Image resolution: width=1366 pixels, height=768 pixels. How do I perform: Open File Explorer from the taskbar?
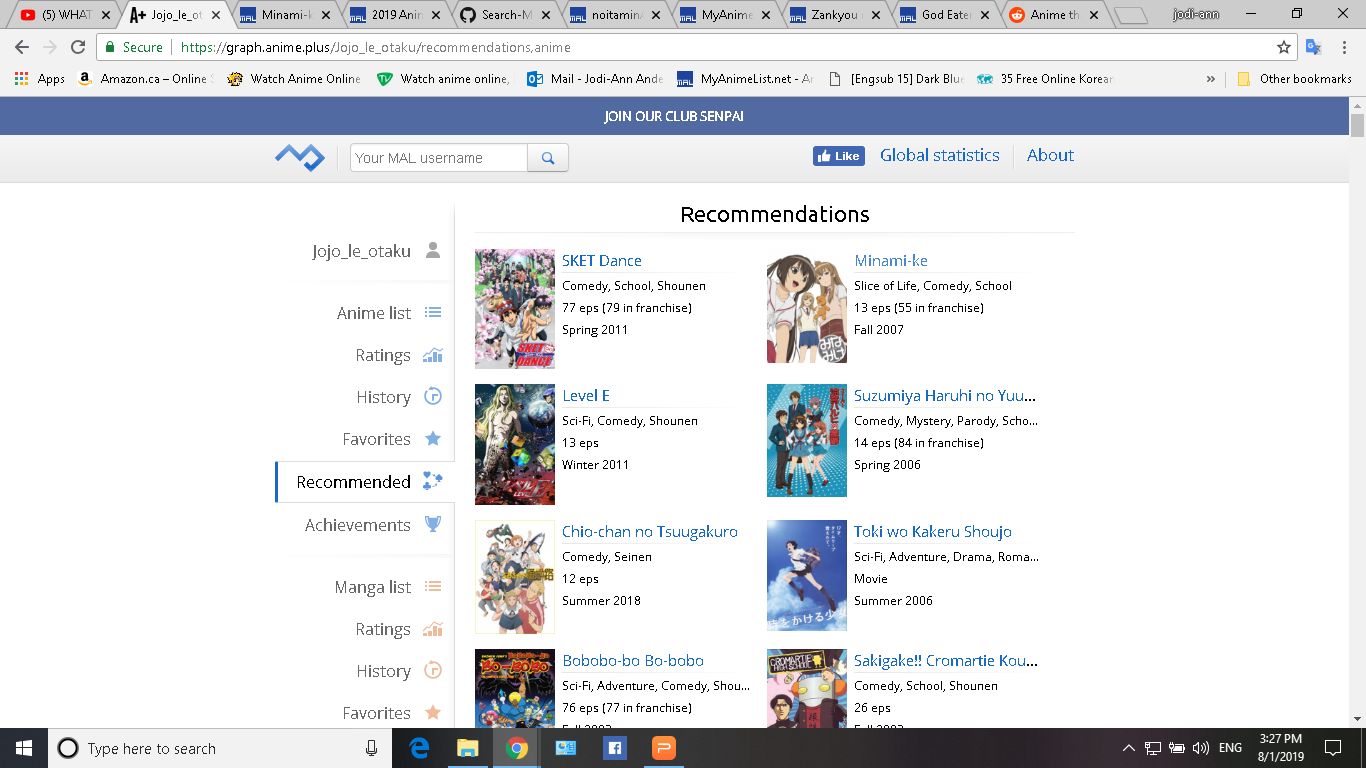(467, 748)
